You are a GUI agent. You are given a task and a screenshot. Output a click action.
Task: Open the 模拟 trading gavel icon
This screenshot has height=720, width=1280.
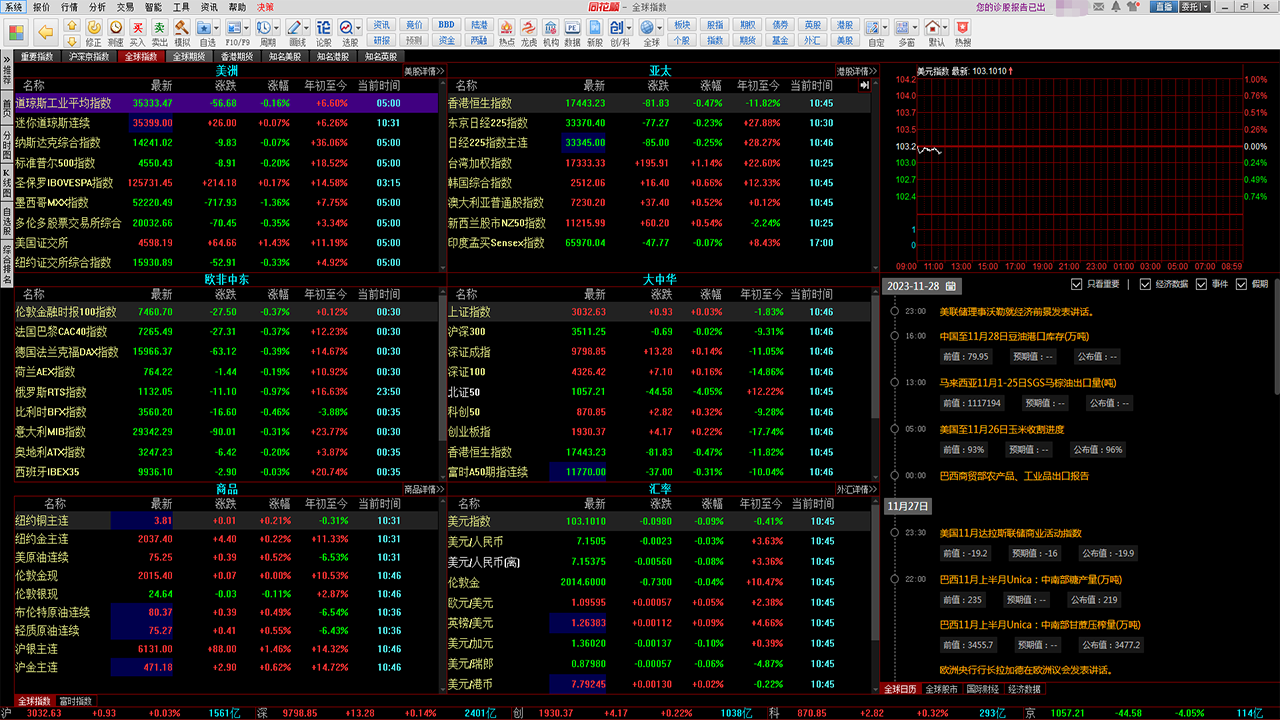[182, 32]
